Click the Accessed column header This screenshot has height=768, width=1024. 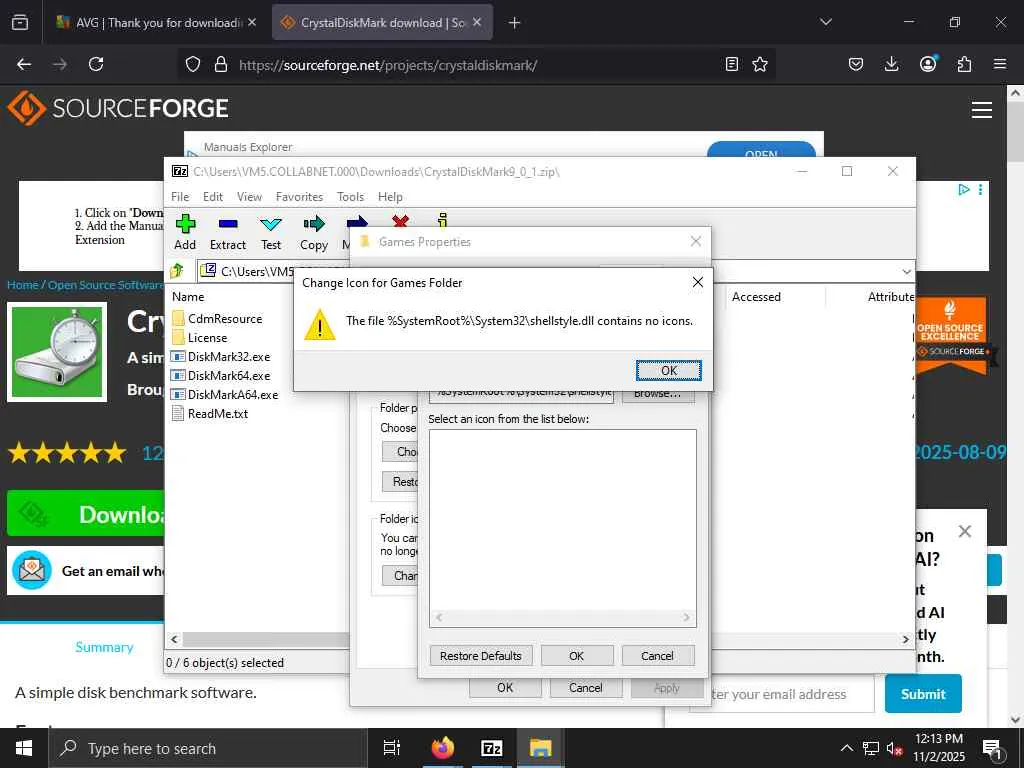(756, 296)
